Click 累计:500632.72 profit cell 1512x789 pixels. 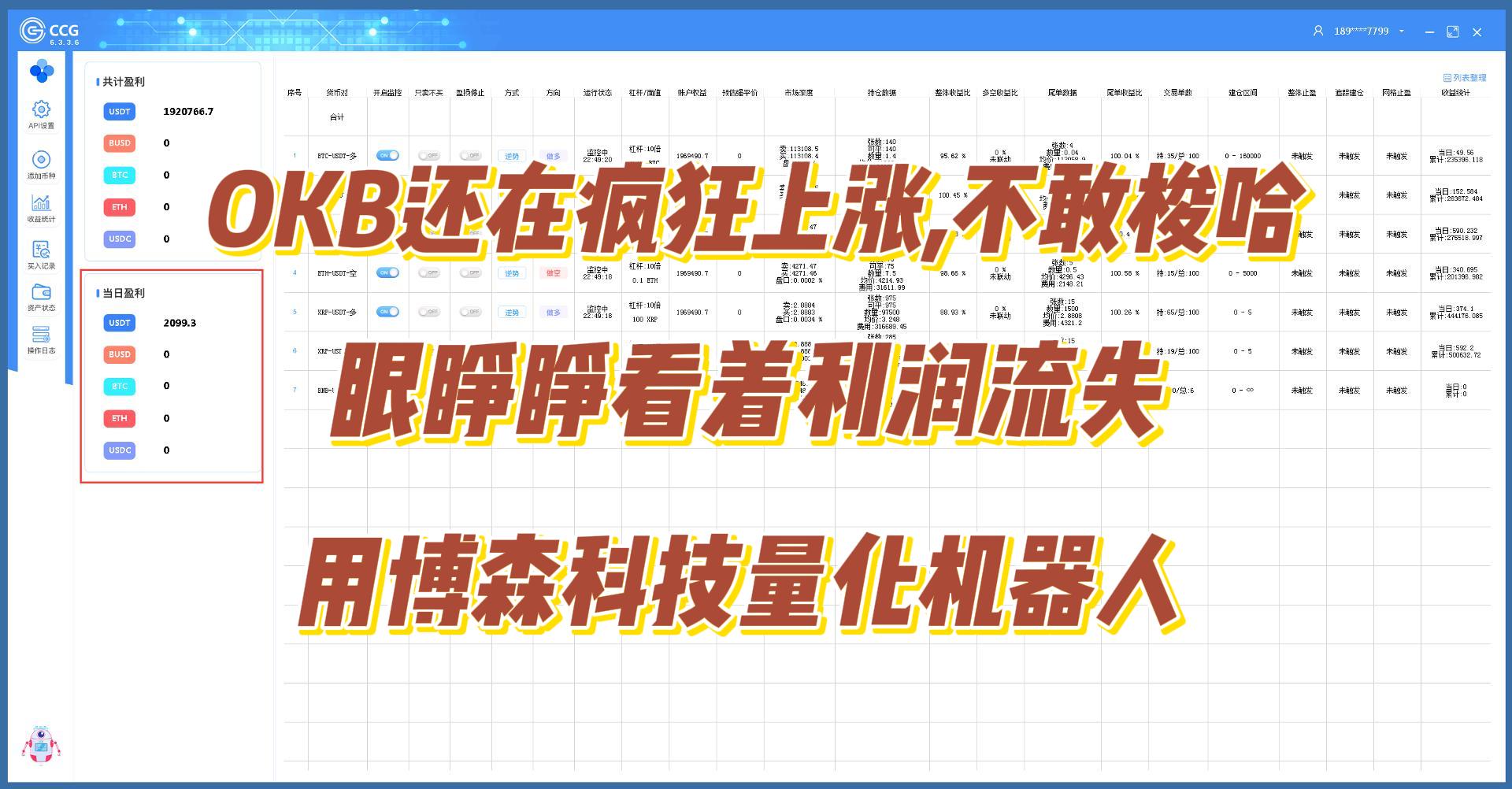click(1455, 355)
